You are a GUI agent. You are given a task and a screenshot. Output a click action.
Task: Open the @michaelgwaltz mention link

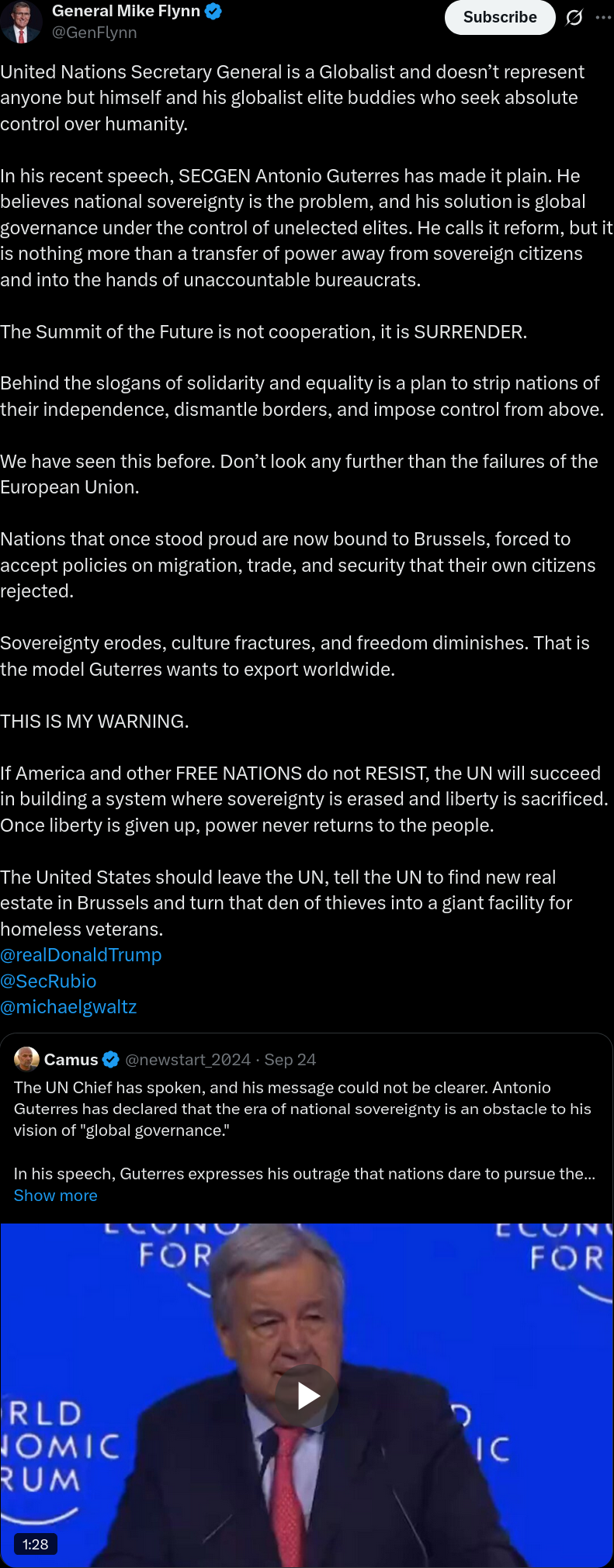tap(68, 1007)
